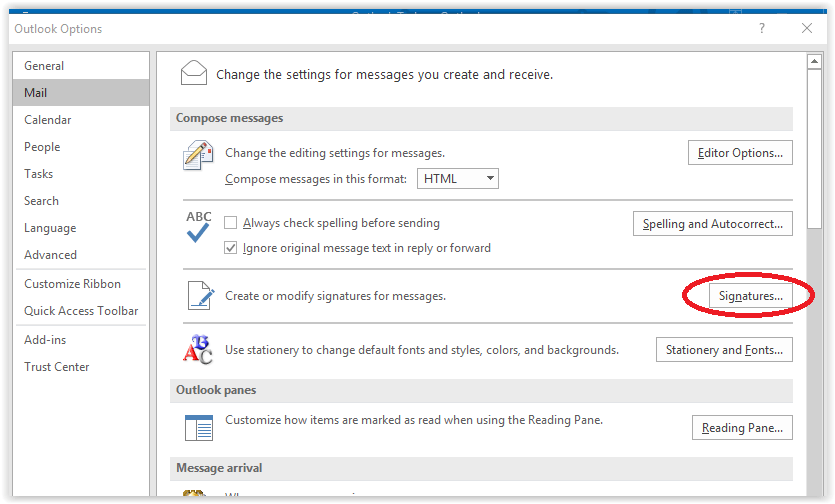
Task: Click the Help question mark icon
Action: click(763, 28)
